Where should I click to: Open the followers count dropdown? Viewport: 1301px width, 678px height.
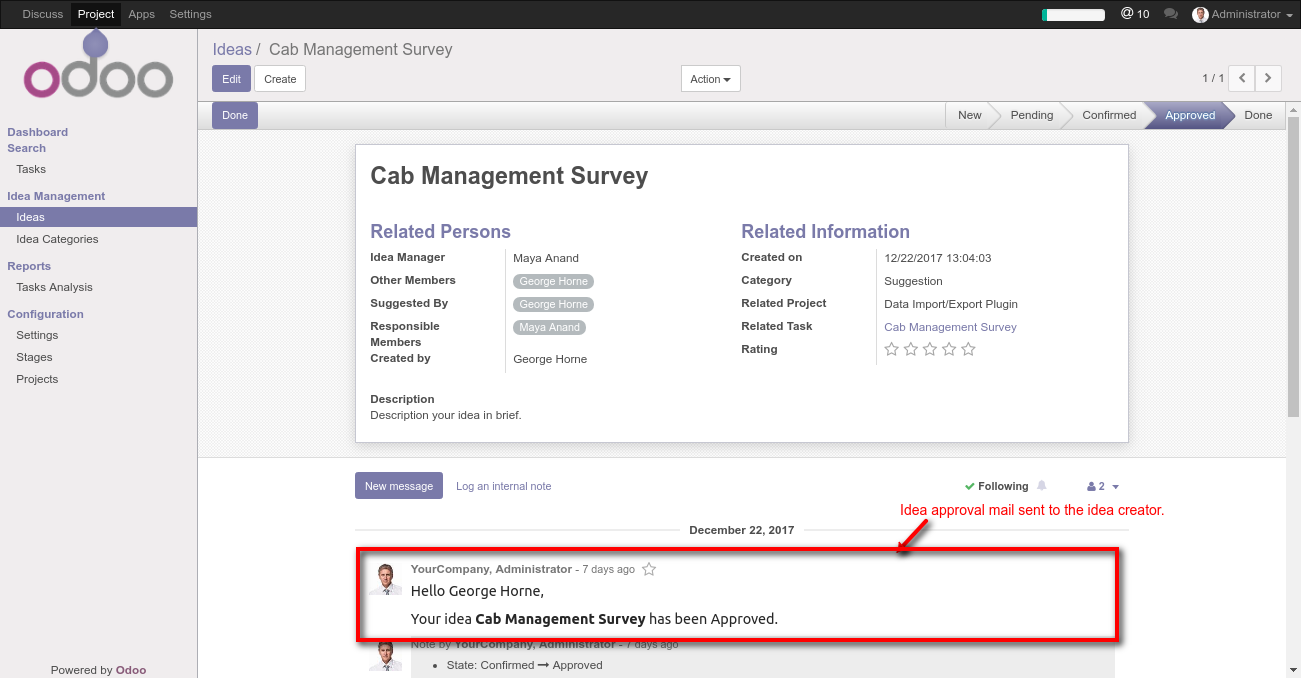1103,486
